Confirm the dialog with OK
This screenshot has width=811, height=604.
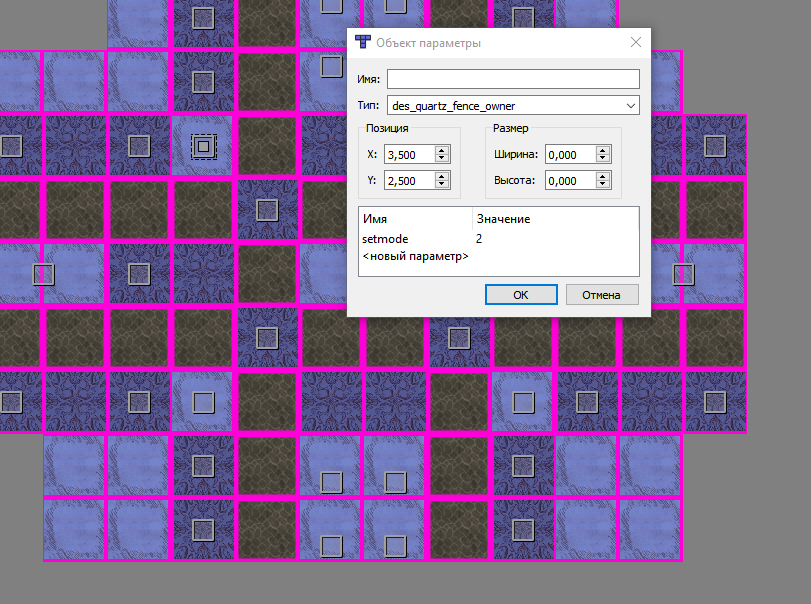[x=520, y=295]
